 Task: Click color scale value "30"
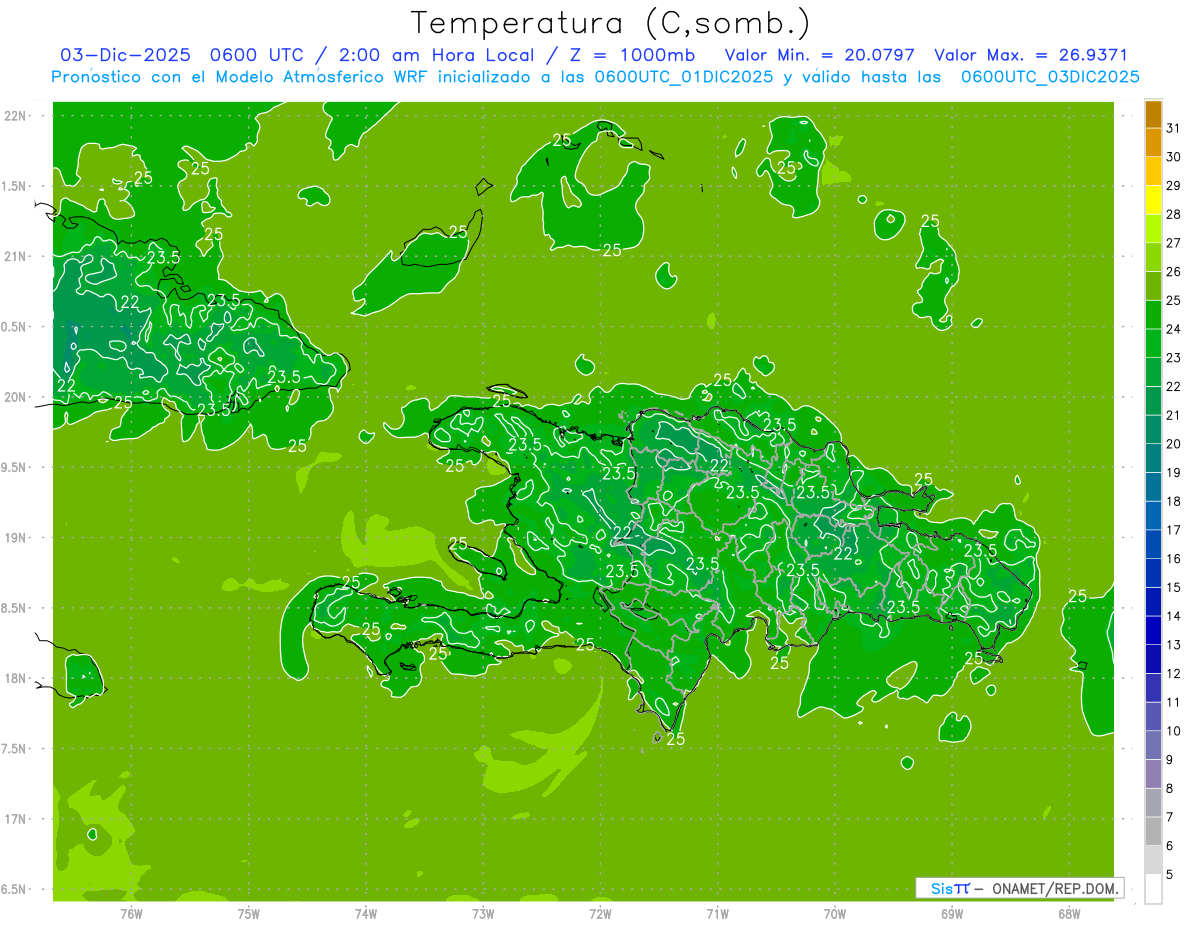(x=1173, y=157)
